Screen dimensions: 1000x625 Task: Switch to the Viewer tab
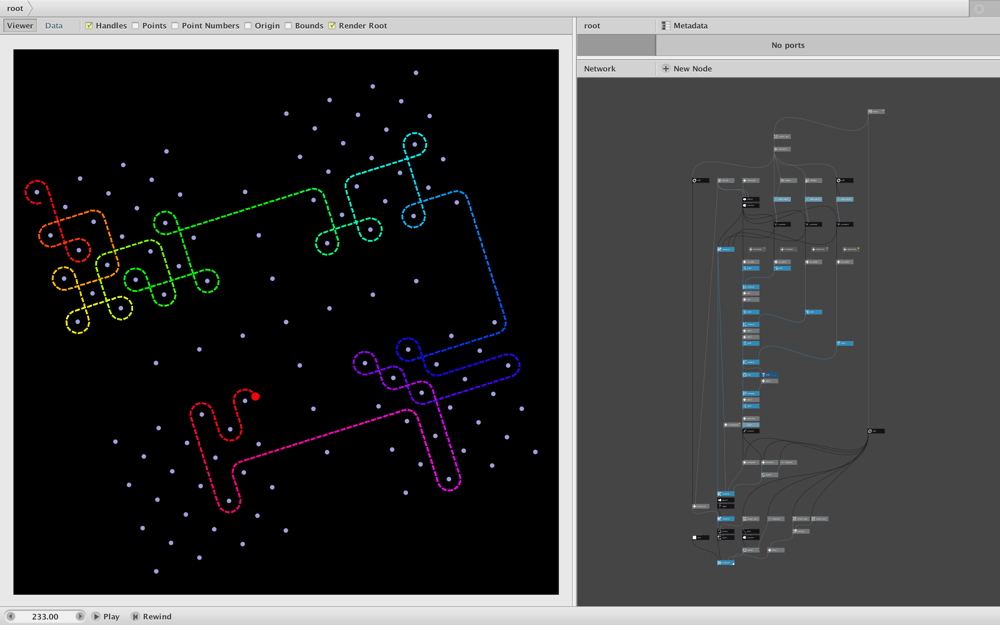point(20,26)
